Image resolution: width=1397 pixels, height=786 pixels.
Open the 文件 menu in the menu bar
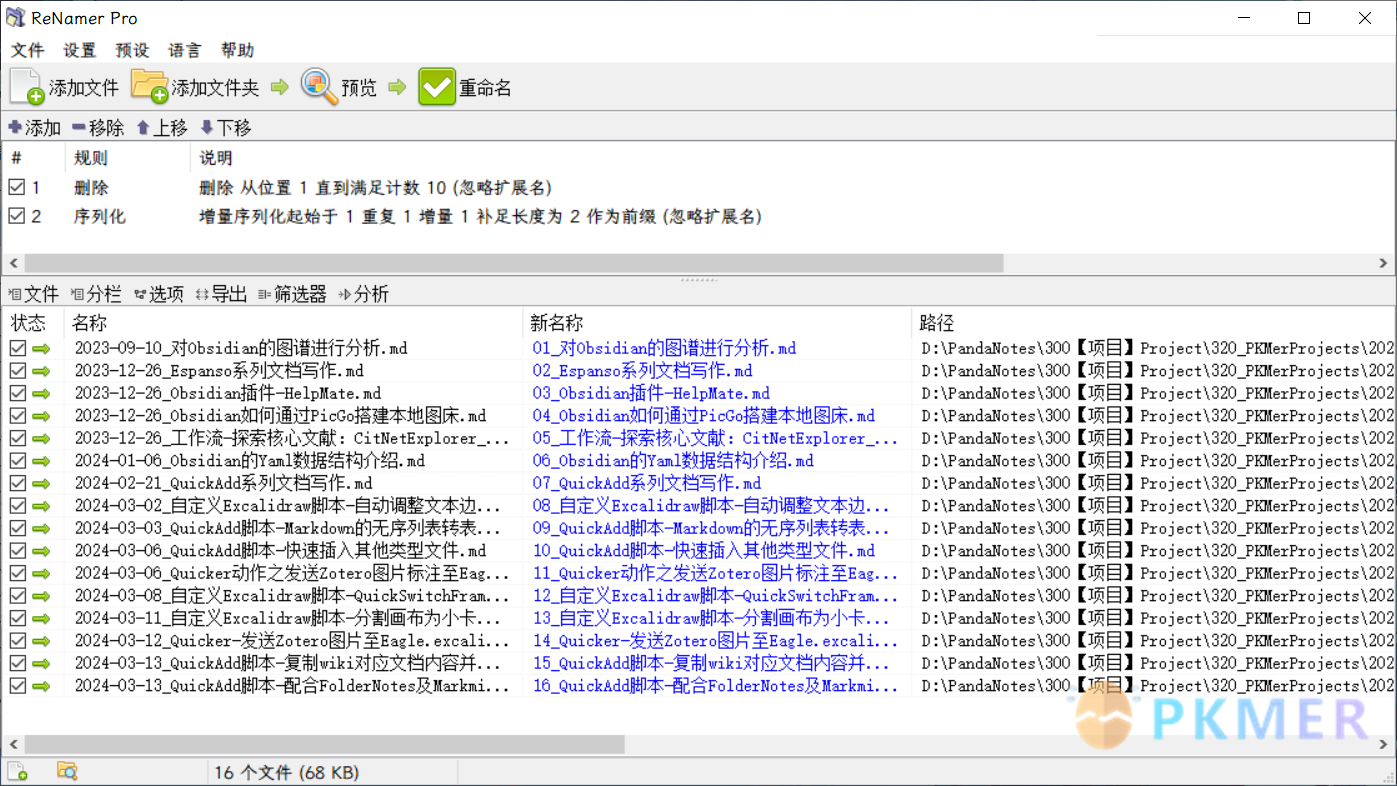[28, 50]
